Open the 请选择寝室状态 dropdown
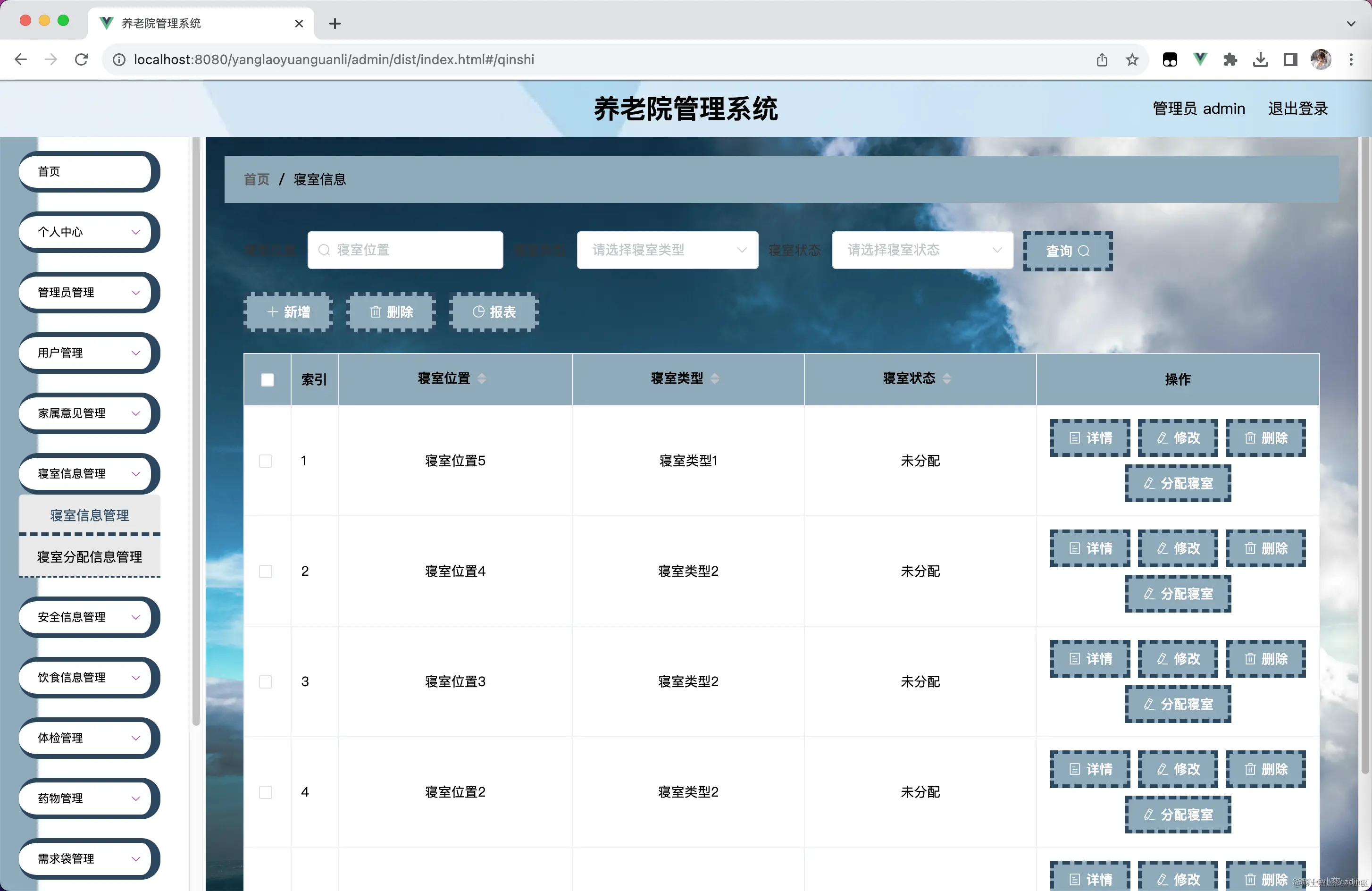This screenshot has width=1372, height=891. click(922, 250)
